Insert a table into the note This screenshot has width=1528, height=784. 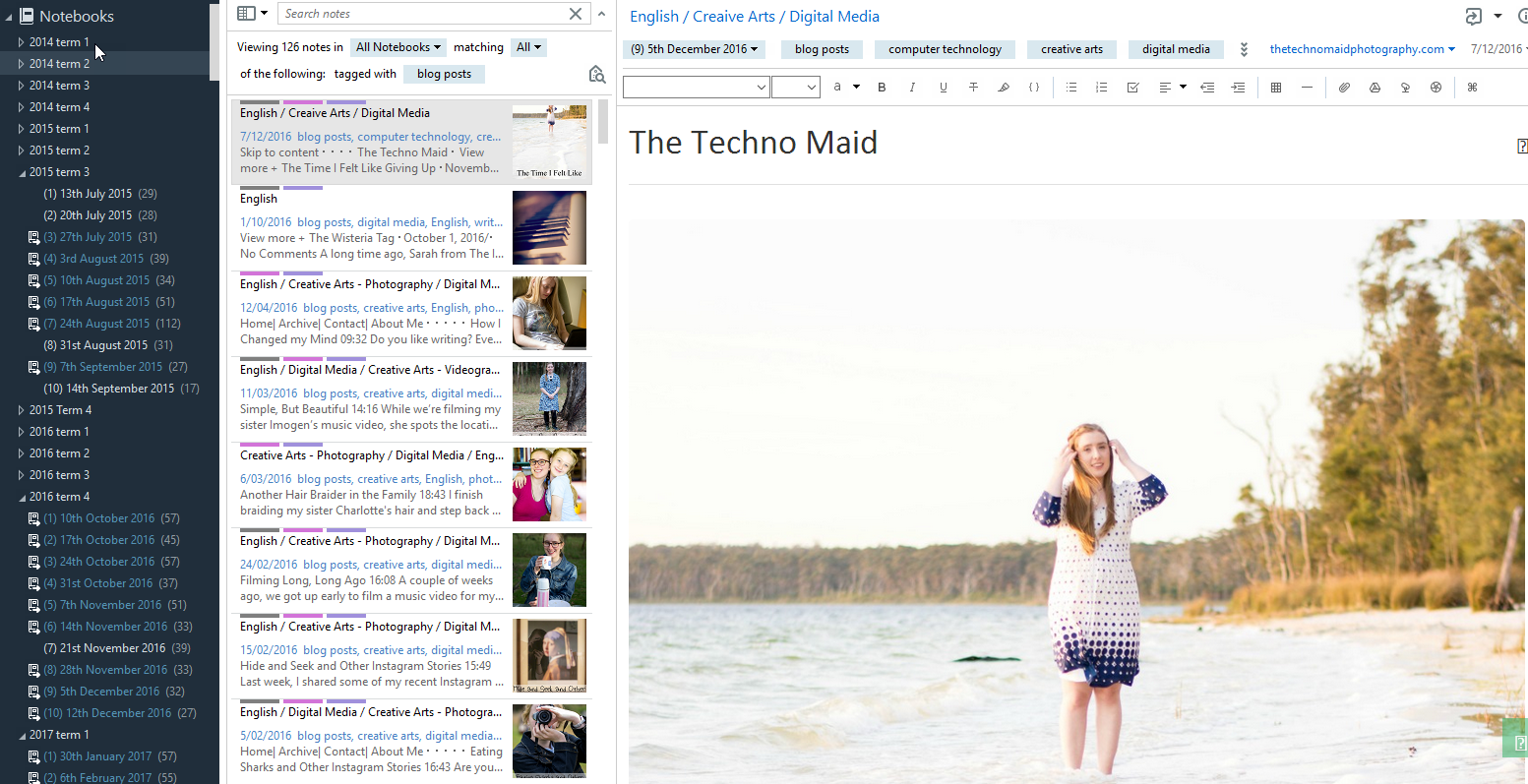[x=1276, y=88]
